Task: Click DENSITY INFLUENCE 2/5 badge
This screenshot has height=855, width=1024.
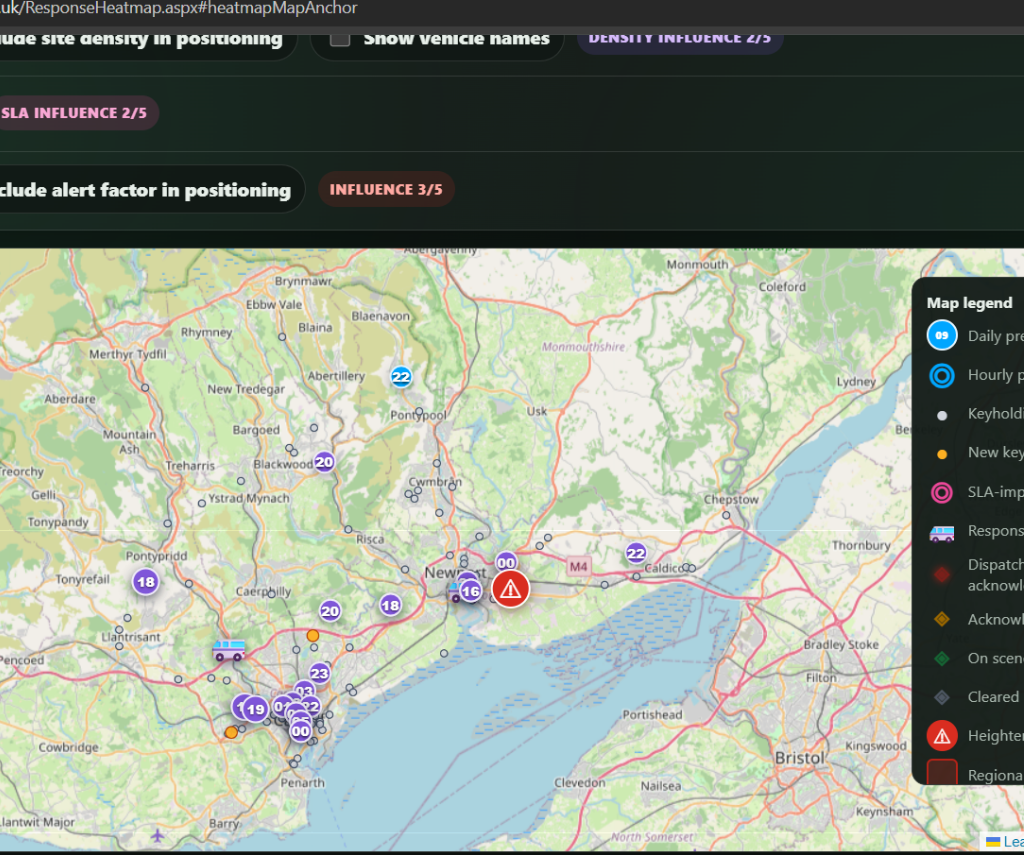Action: (x=680, y=38)
